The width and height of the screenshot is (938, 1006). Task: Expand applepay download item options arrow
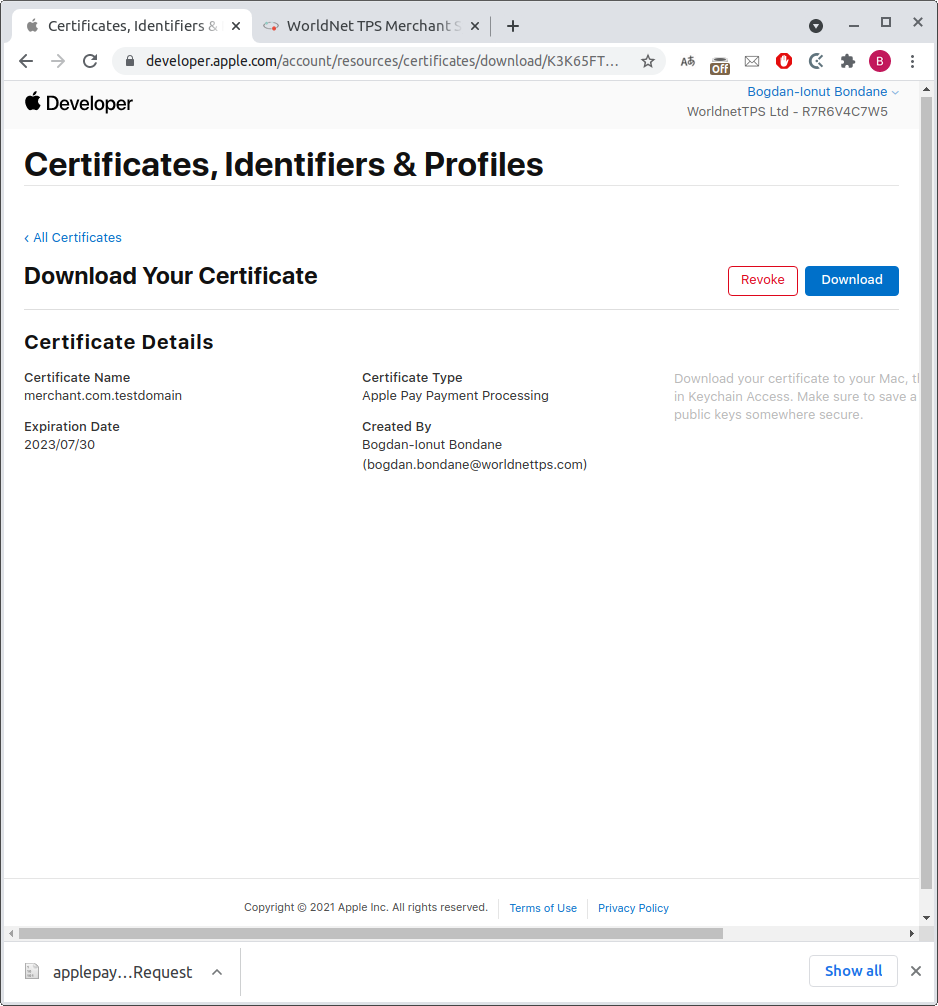pos(217,972)
